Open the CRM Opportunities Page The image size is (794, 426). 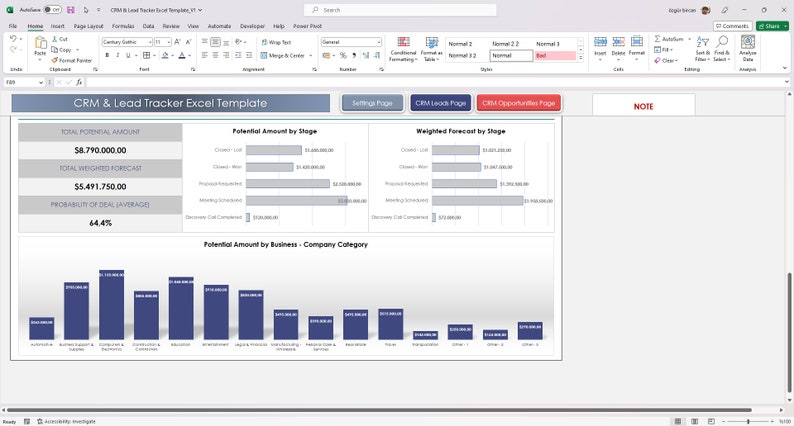pos(519,103)
